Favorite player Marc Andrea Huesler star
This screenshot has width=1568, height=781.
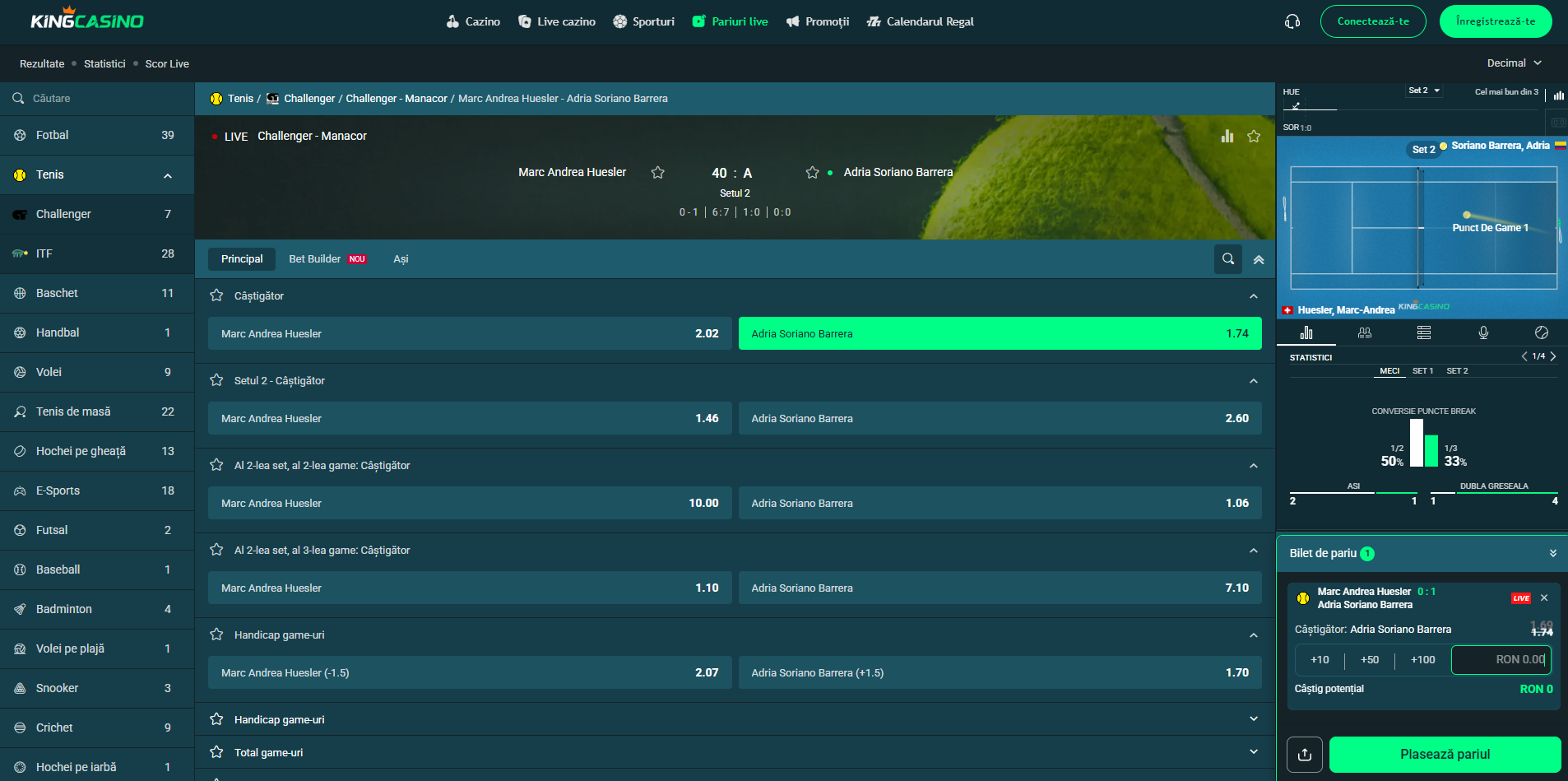click(658, 172)
